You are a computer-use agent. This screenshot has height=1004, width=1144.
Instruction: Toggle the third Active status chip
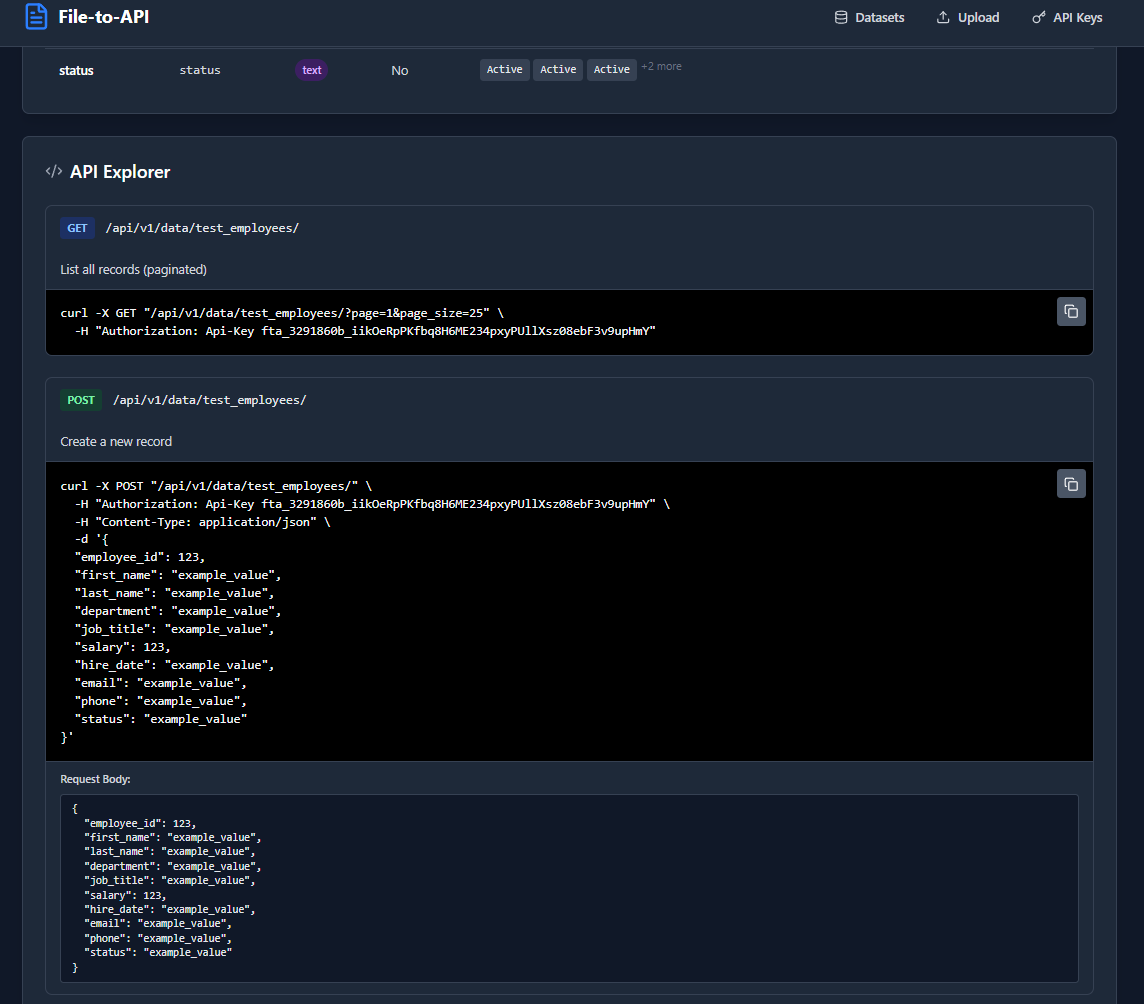611,69
